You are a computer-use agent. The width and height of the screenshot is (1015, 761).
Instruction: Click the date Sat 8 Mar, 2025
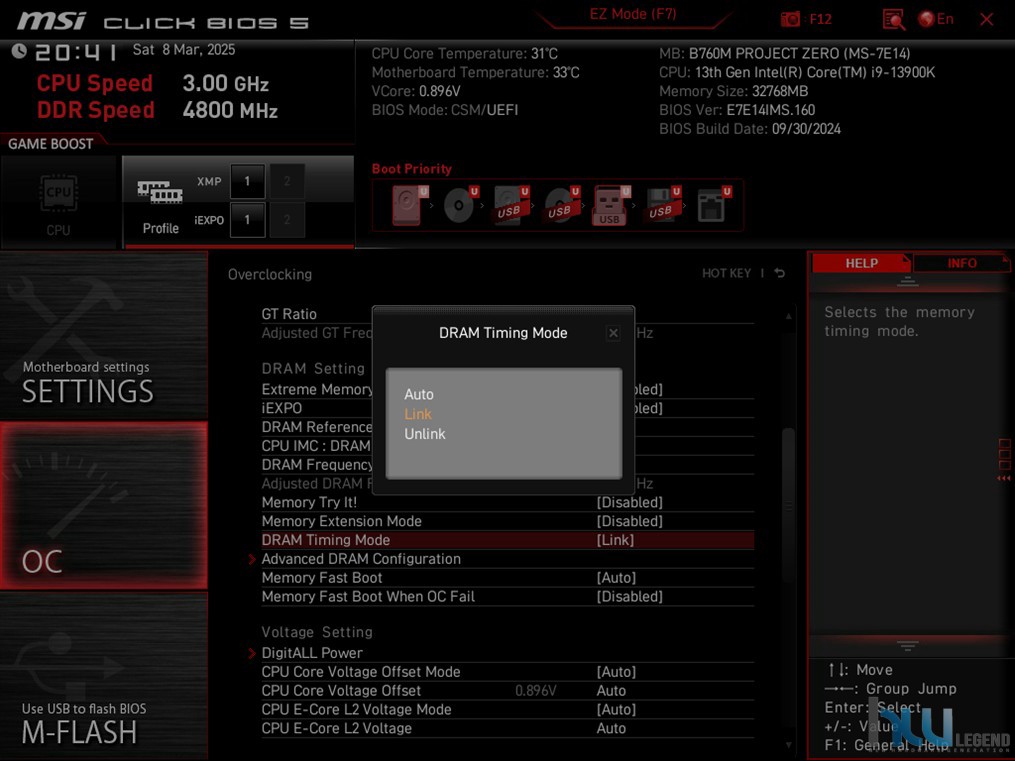coord(184,50)
